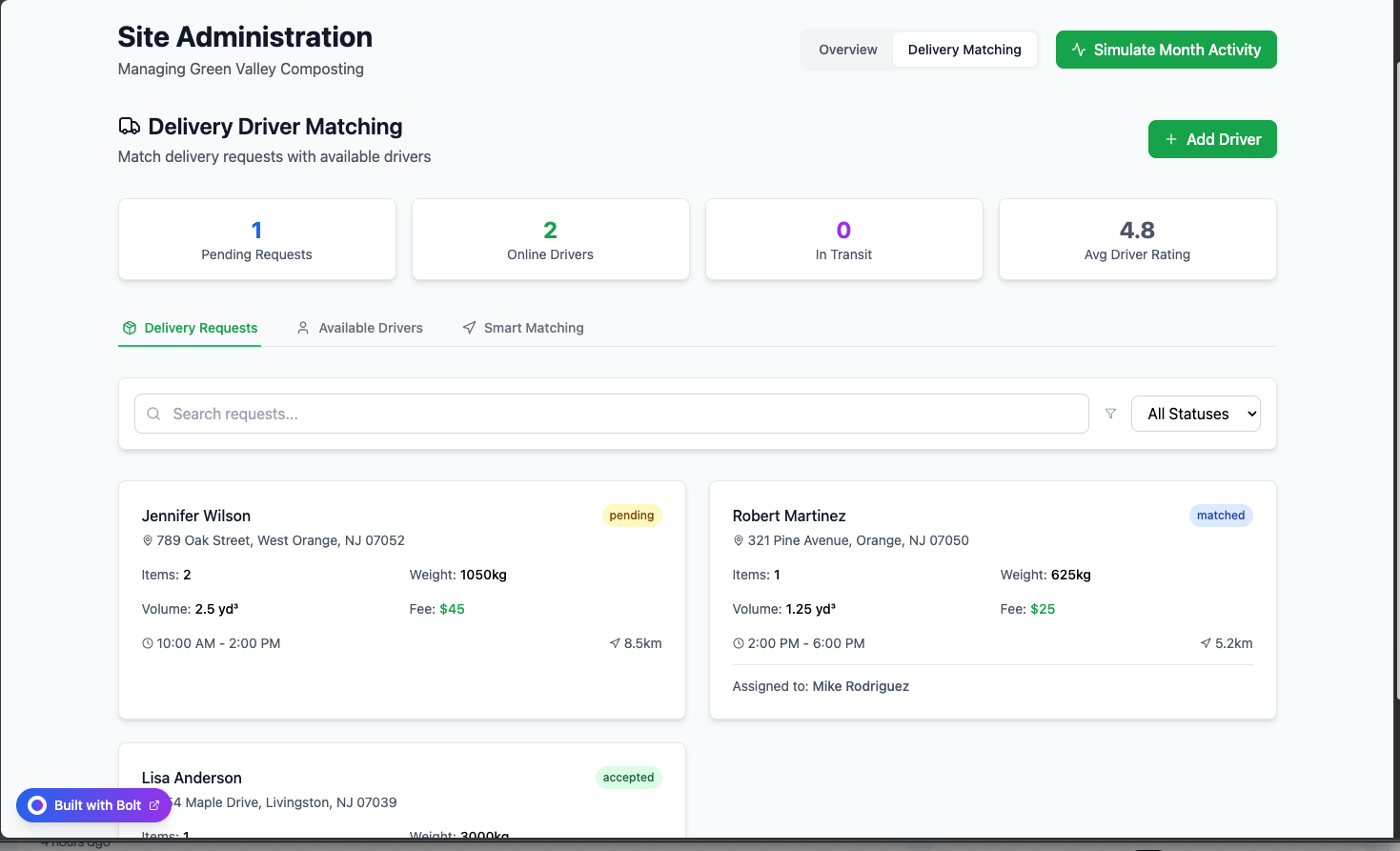This screenshot has height=851, width=1400.
Task: Click Assigned to: Mike Rodriguez
Action: [x=821, y=686]
